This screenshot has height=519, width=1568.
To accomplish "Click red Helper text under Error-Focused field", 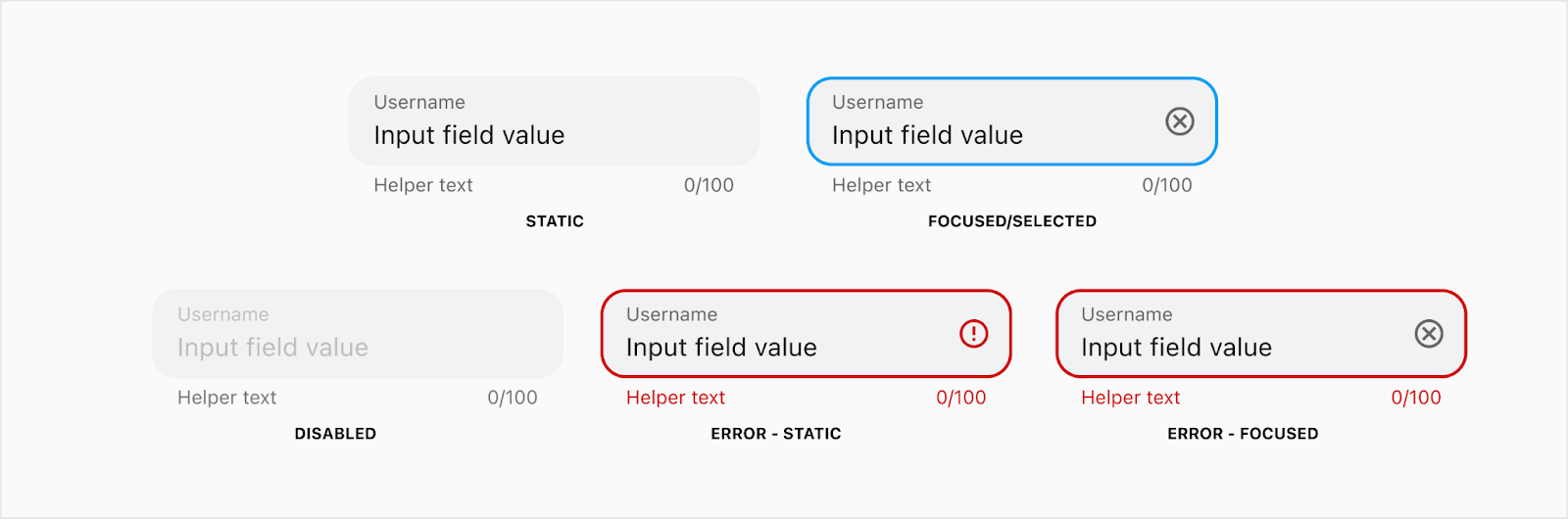I will [x=1131, y=398].
